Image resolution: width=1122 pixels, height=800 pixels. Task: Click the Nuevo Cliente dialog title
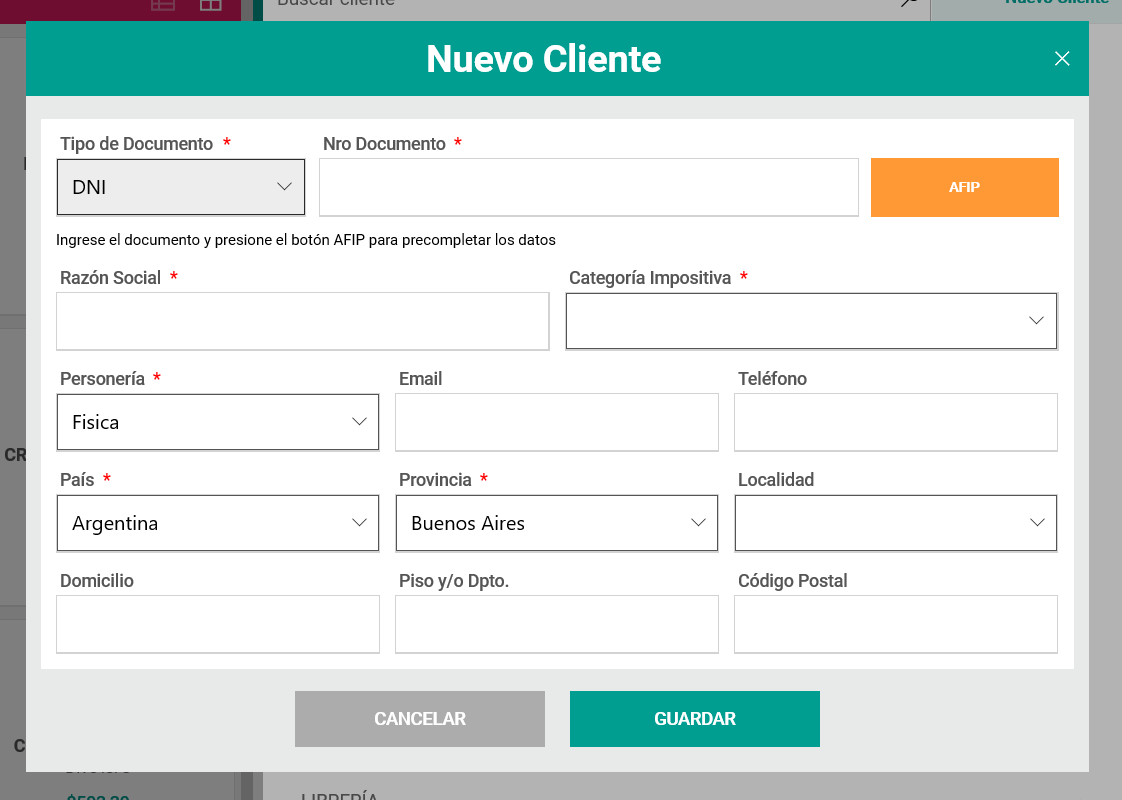pyautogui.click(x=544, y=59)
